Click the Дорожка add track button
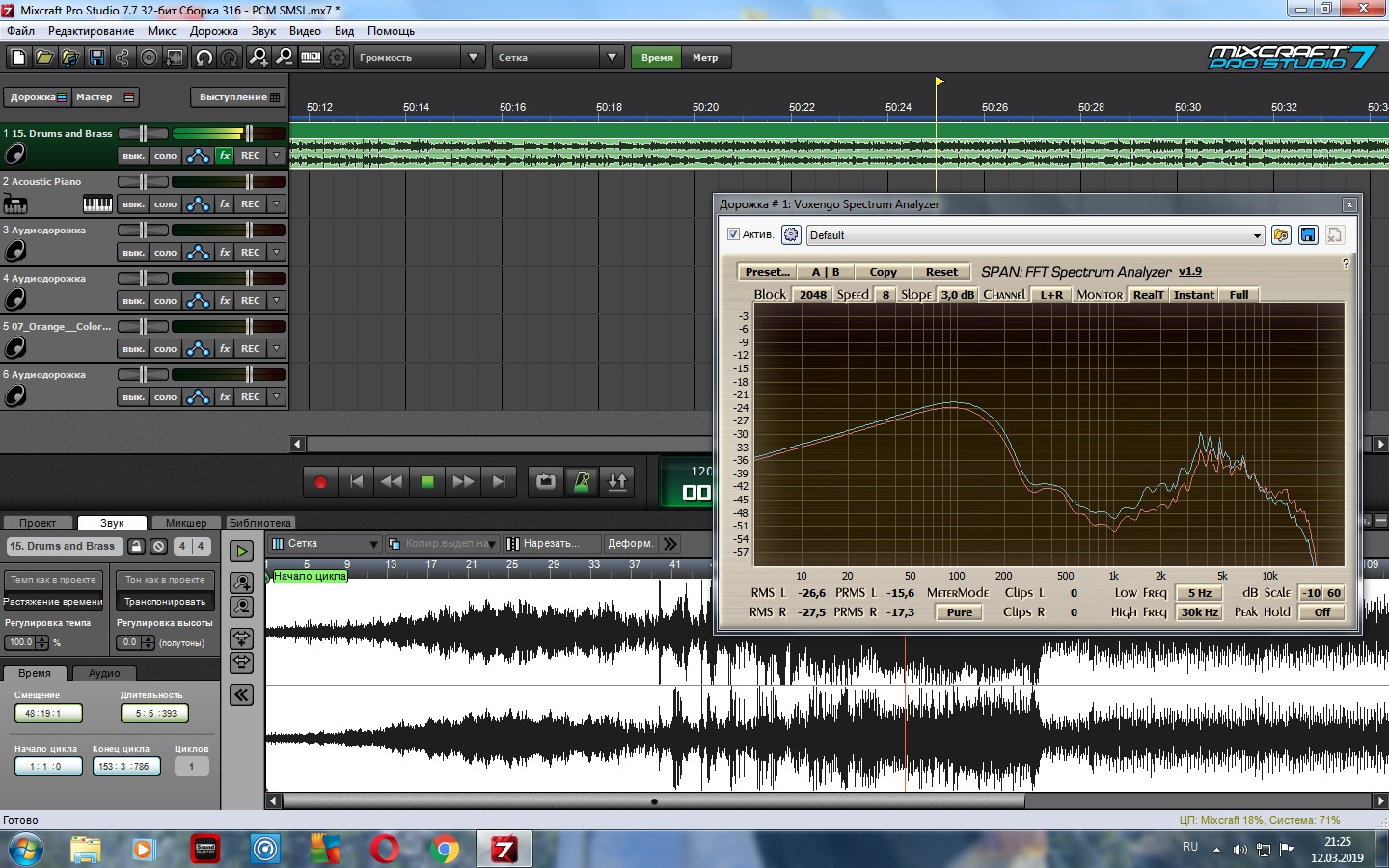 pyautogui.click(x=39, y=97)
